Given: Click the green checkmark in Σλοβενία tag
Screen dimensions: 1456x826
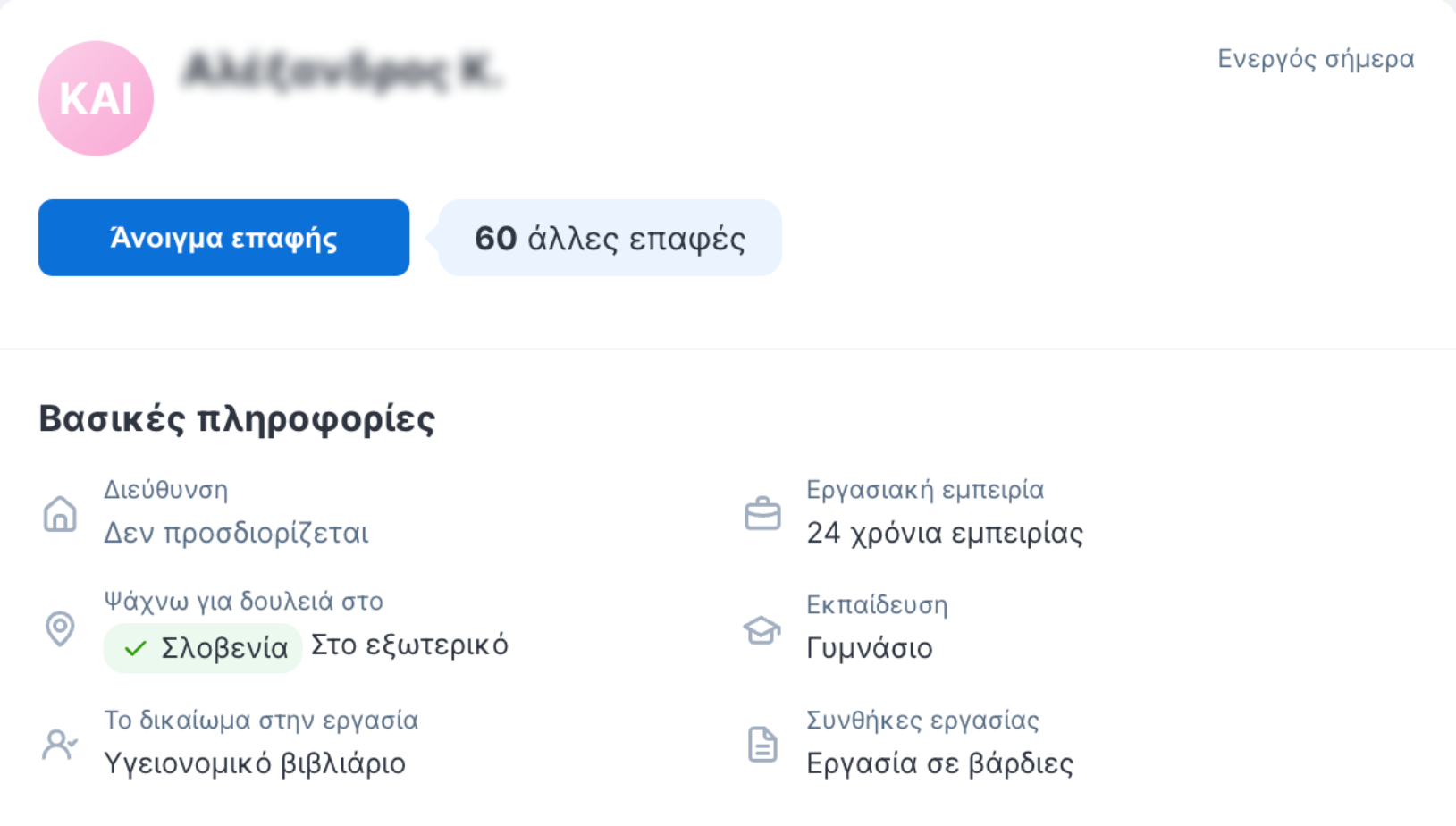Looking at the screenshot, I should tap(135, 648).
